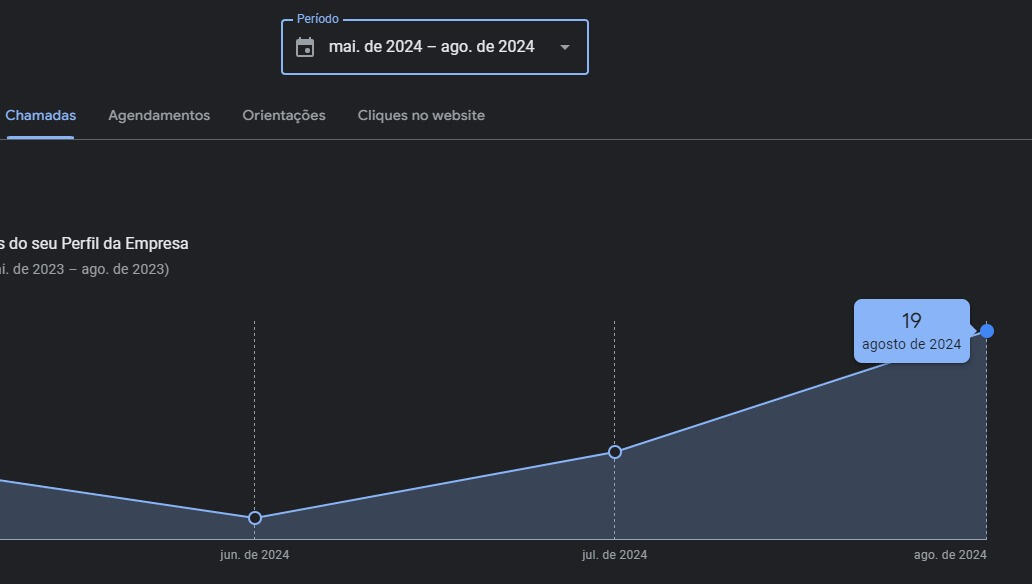Click the 2023 comparison period subtitle
The width and height of the screenshot is (1032, 584).
pos(85,269)
